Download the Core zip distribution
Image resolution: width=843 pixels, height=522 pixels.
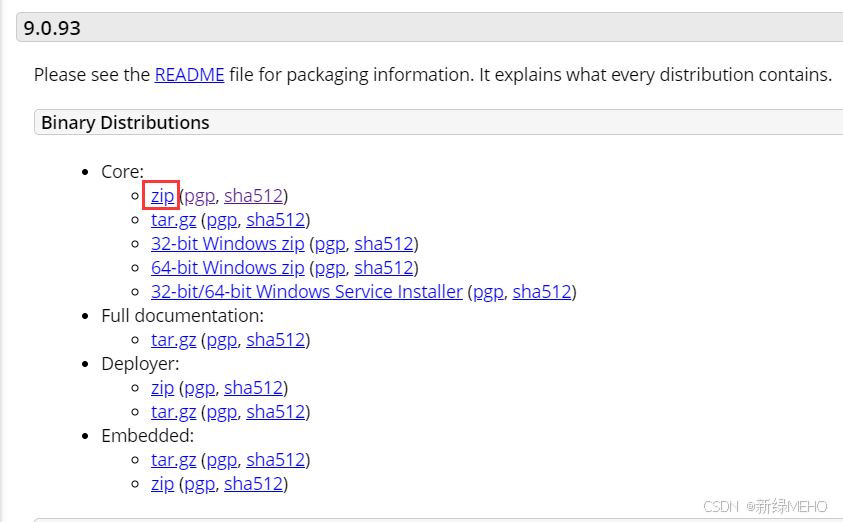162,196
